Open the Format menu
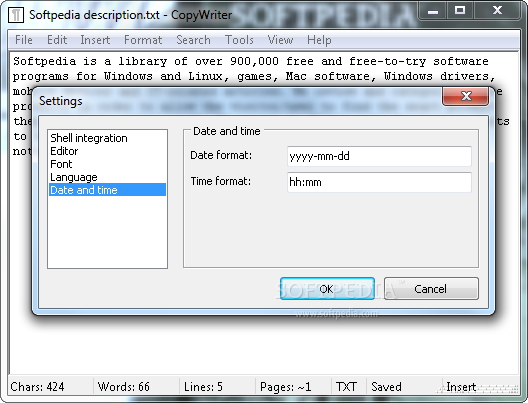This screenshot has height=403, width=528. [143, 40]
